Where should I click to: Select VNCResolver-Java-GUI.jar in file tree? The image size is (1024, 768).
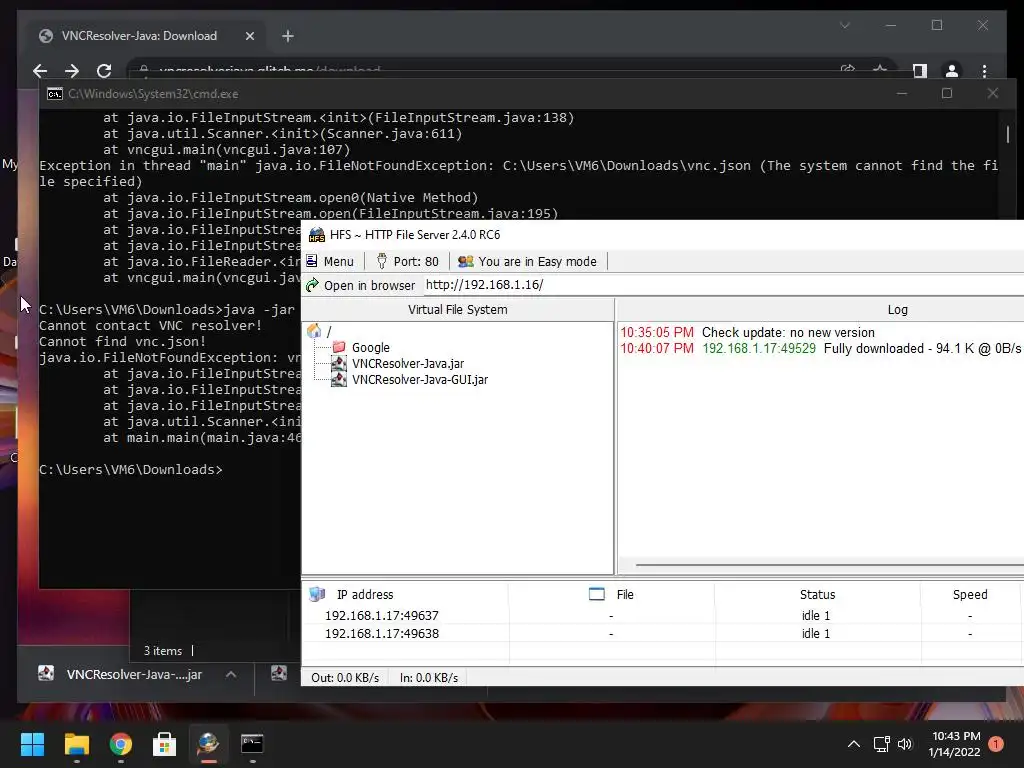(420, 379)
